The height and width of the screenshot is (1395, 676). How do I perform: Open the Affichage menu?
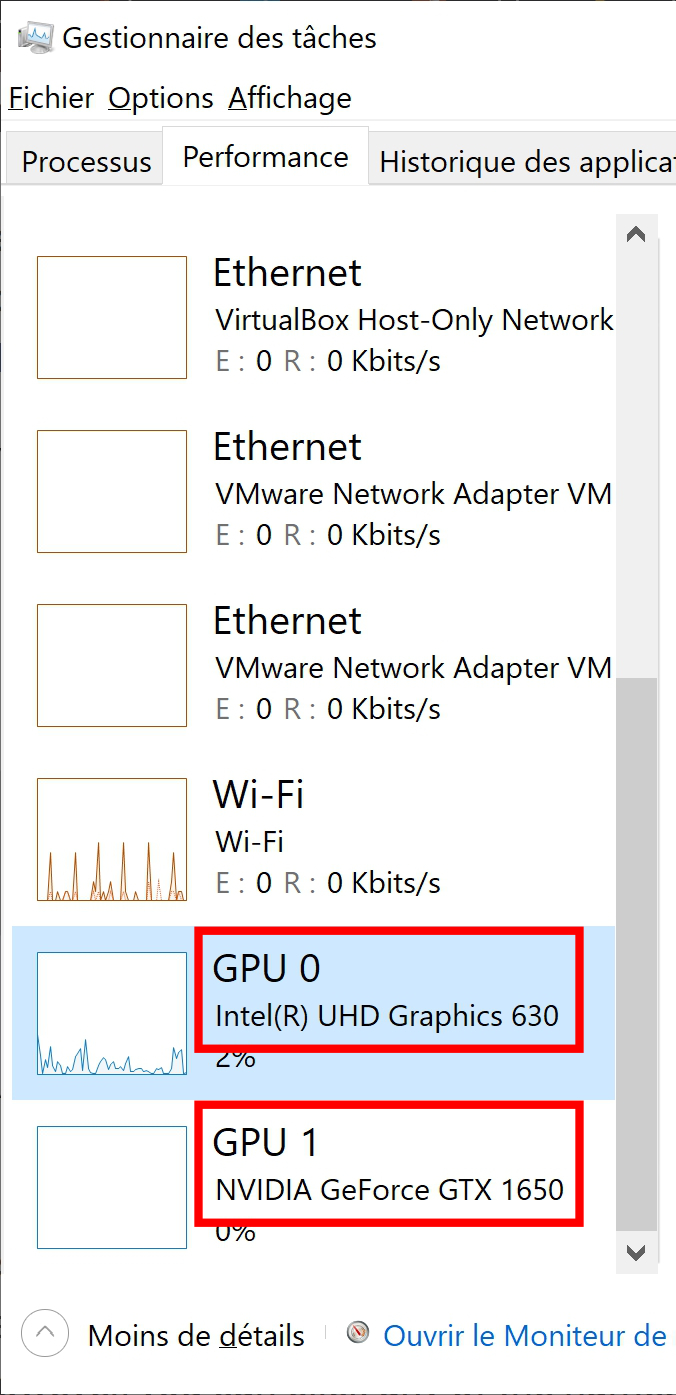(290, 98)
